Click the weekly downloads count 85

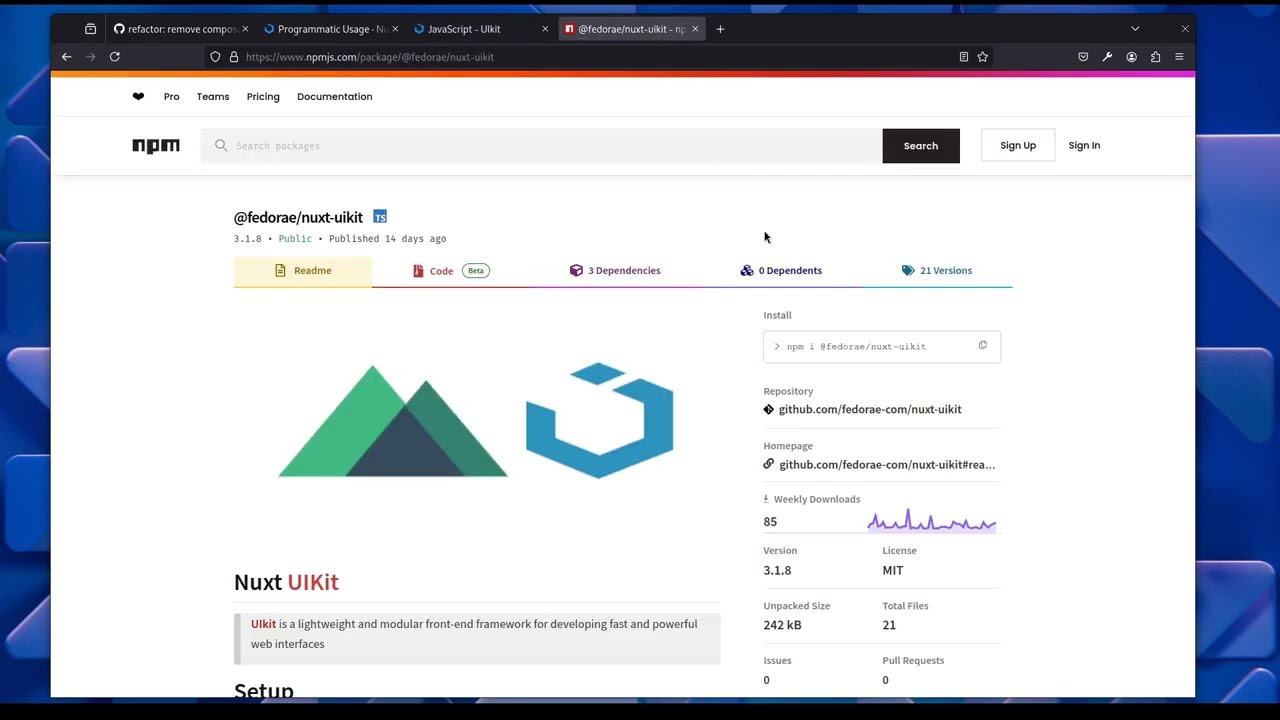point(770,522)
